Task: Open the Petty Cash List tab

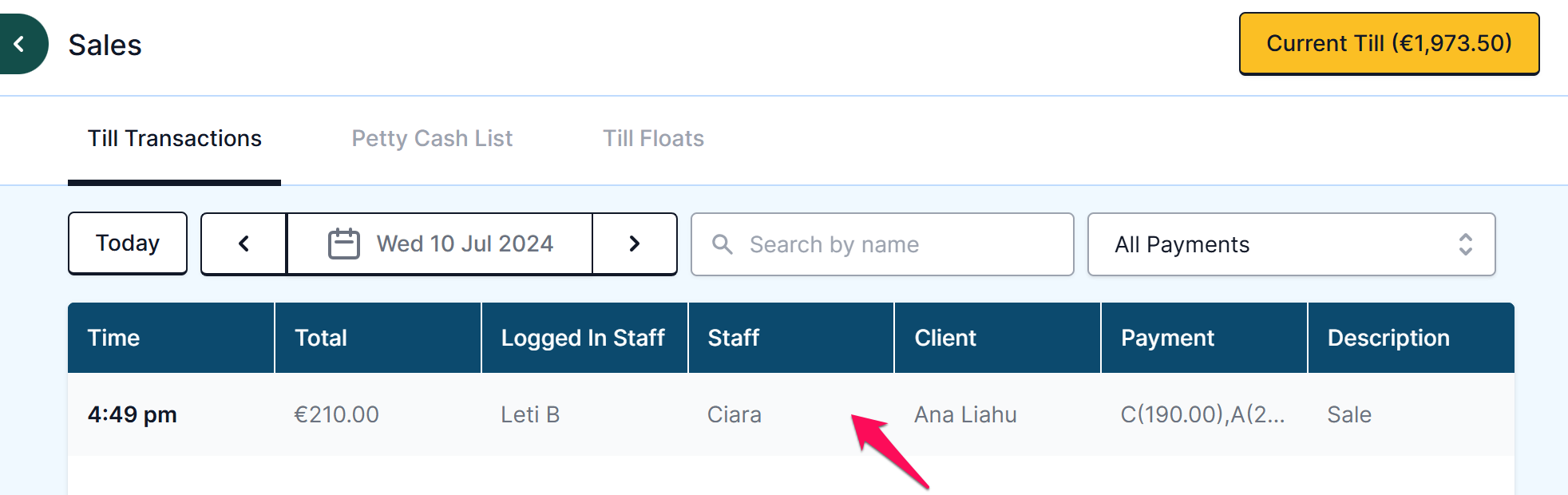Action: [x=432, y=139]
